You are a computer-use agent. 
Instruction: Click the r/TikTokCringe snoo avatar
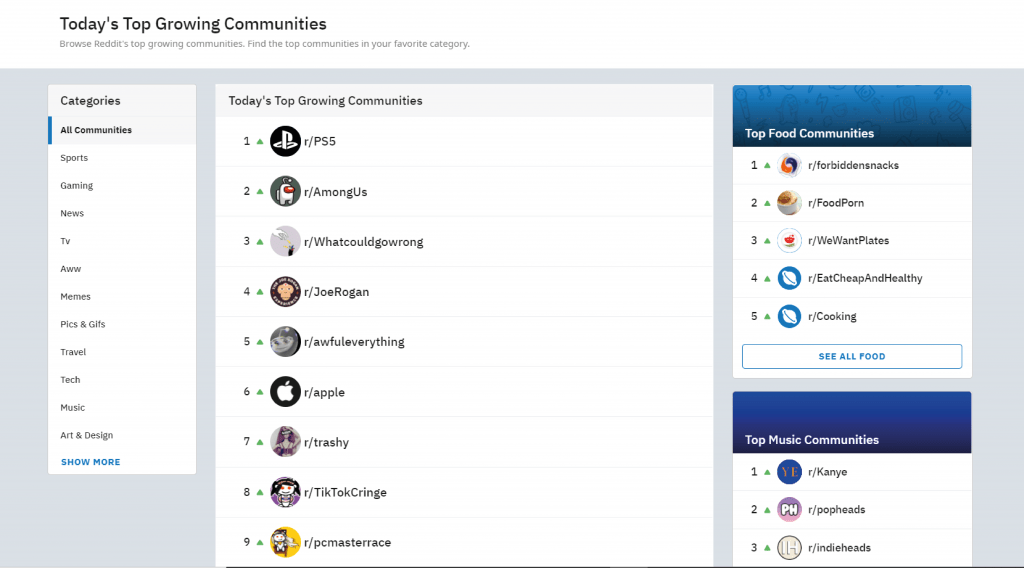285,492
